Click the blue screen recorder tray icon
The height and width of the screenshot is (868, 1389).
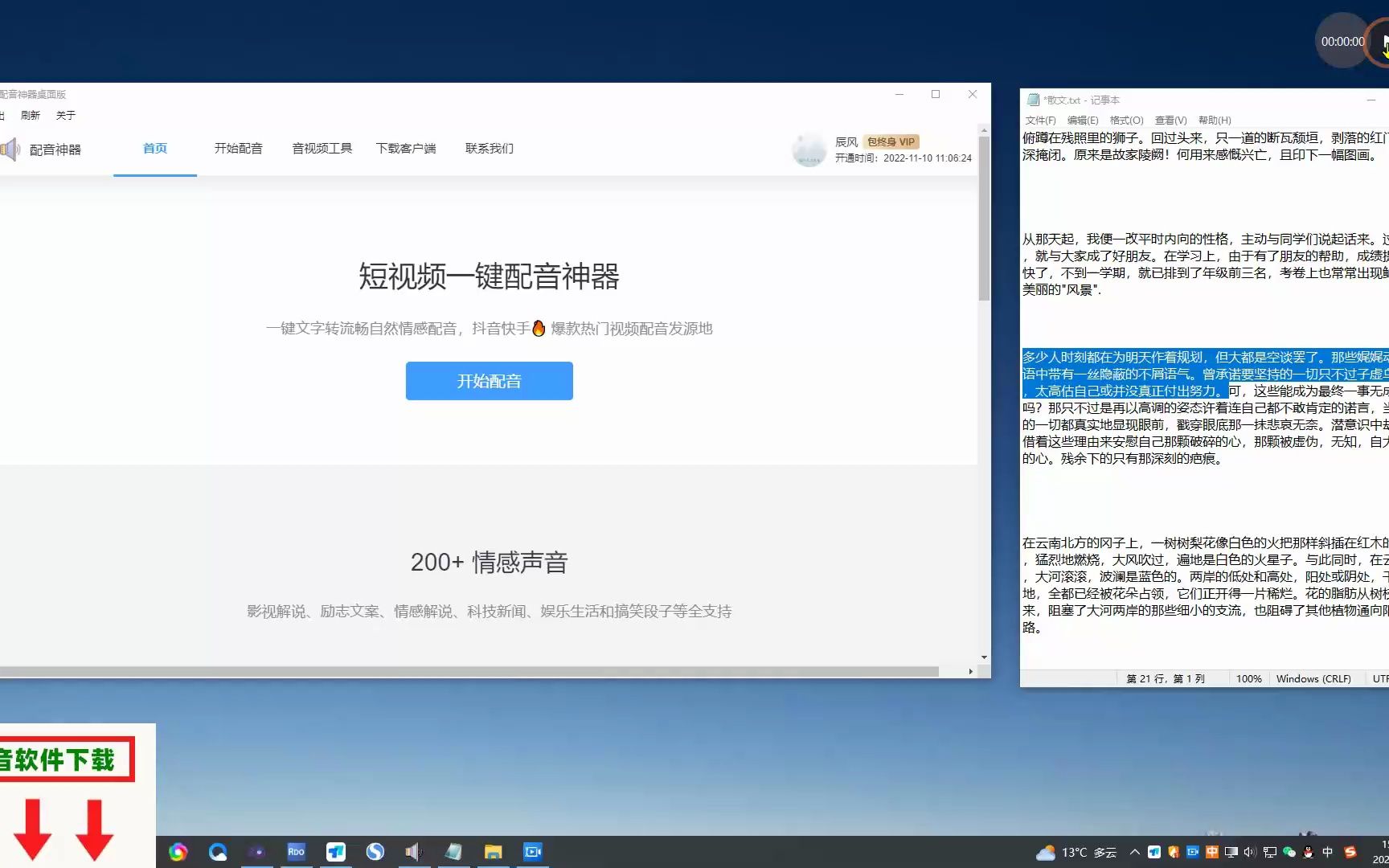[1193, 853]
